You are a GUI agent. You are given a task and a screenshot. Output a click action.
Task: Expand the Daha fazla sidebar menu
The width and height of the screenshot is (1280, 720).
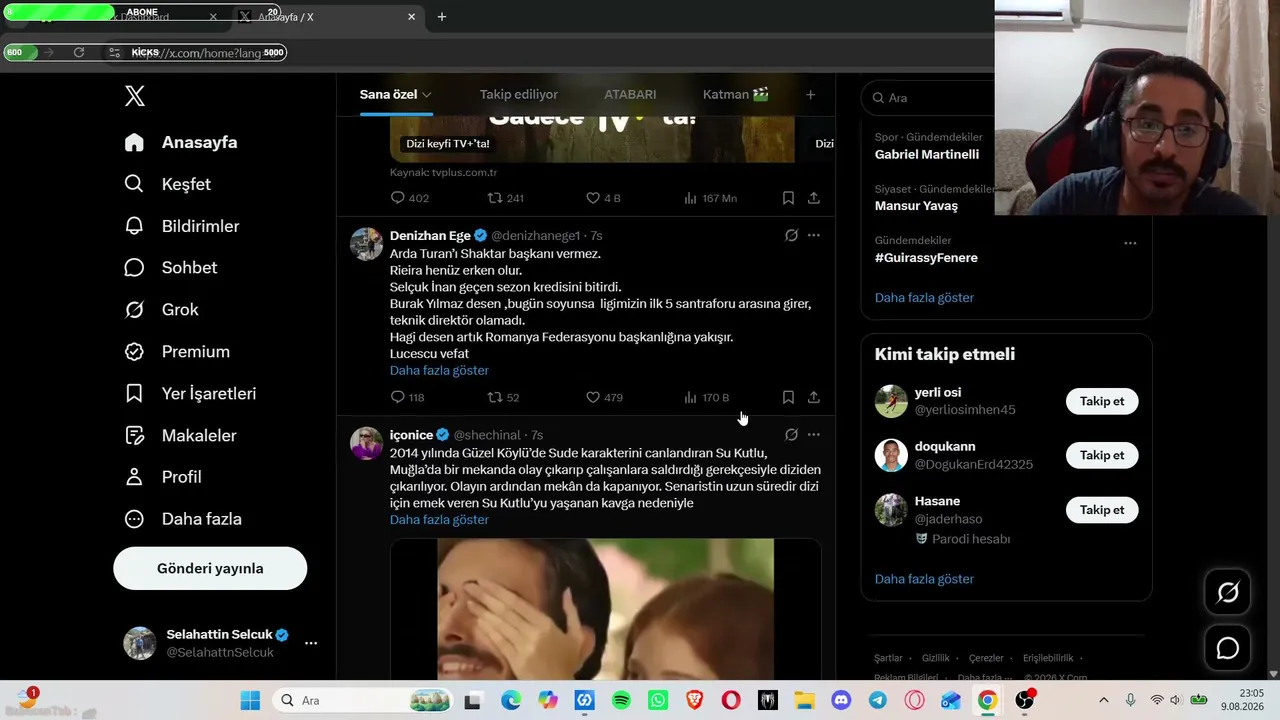coord(182,519)
